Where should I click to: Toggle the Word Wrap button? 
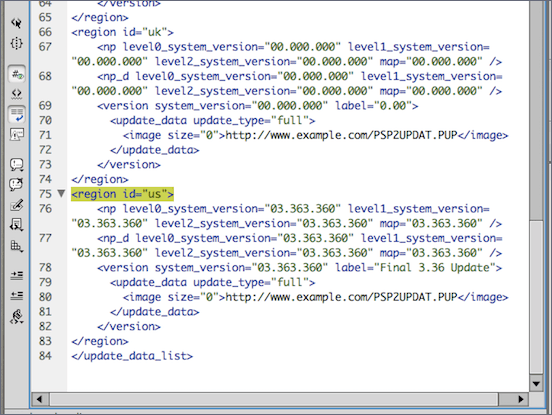click(x=17, y=115)
